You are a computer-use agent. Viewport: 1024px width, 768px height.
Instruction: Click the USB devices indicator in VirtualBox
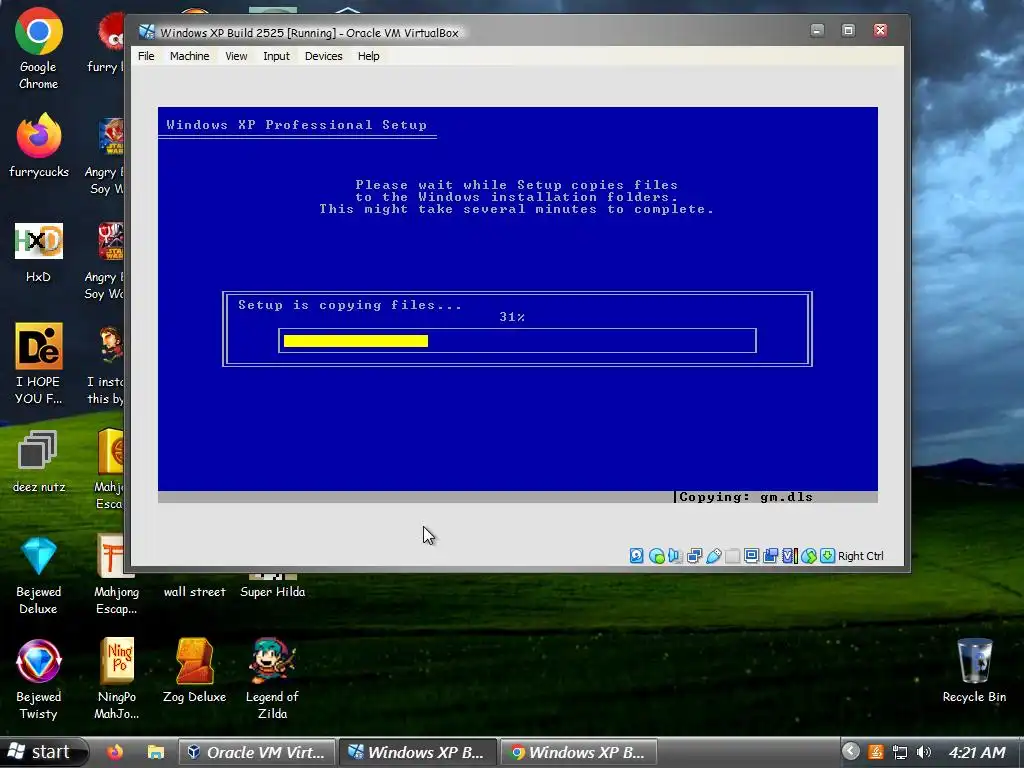pyautogui.click(x=714, y=556)
